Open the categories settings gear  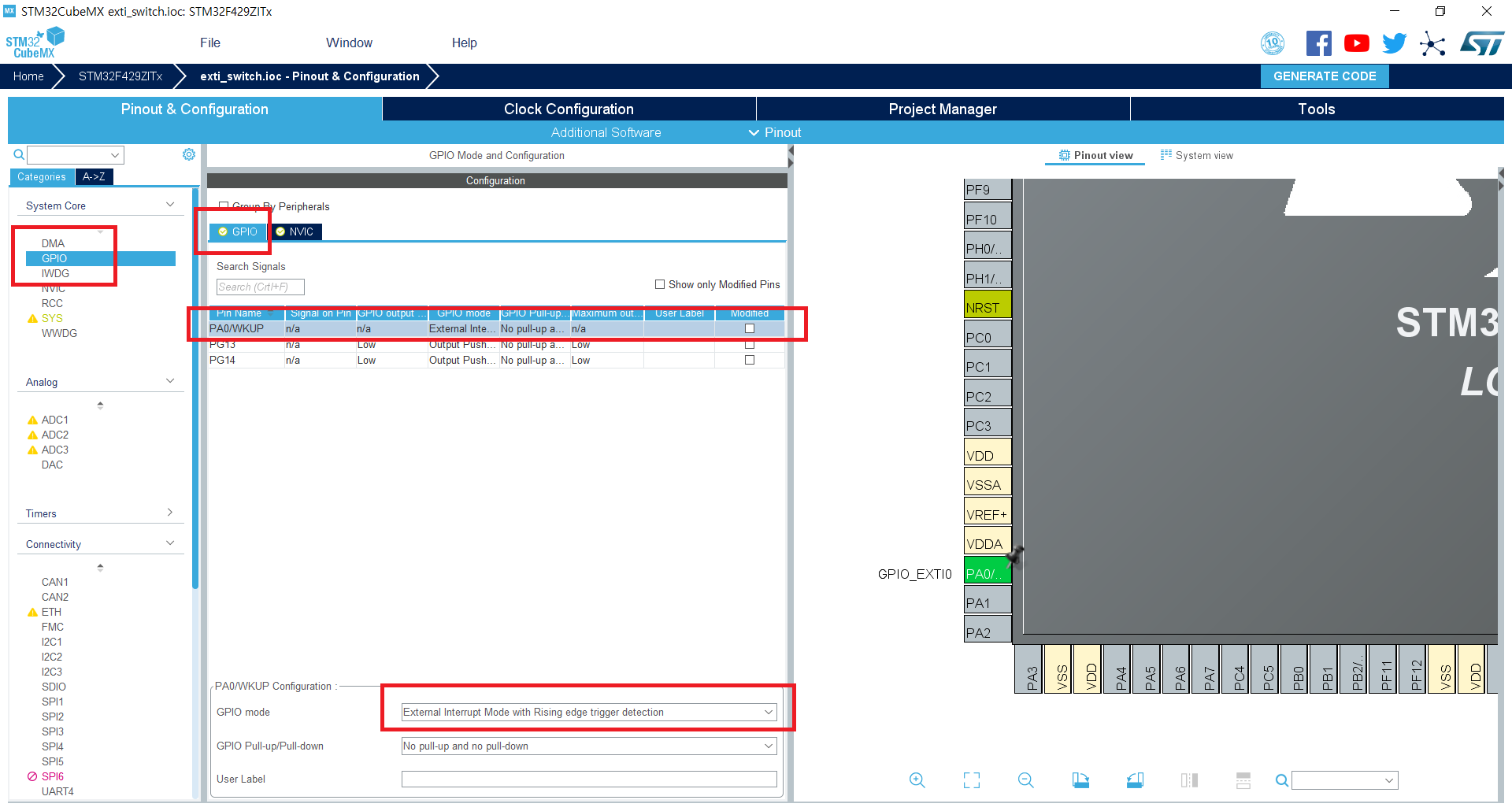(x=189, y=154)
